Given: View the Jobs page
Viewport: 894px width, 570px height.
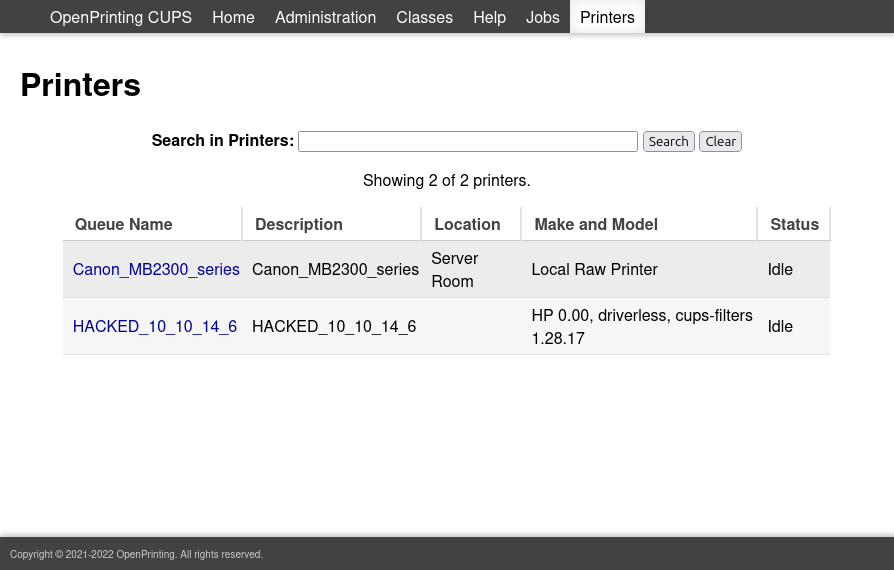Looking at the screenshot, I should 543,17.
